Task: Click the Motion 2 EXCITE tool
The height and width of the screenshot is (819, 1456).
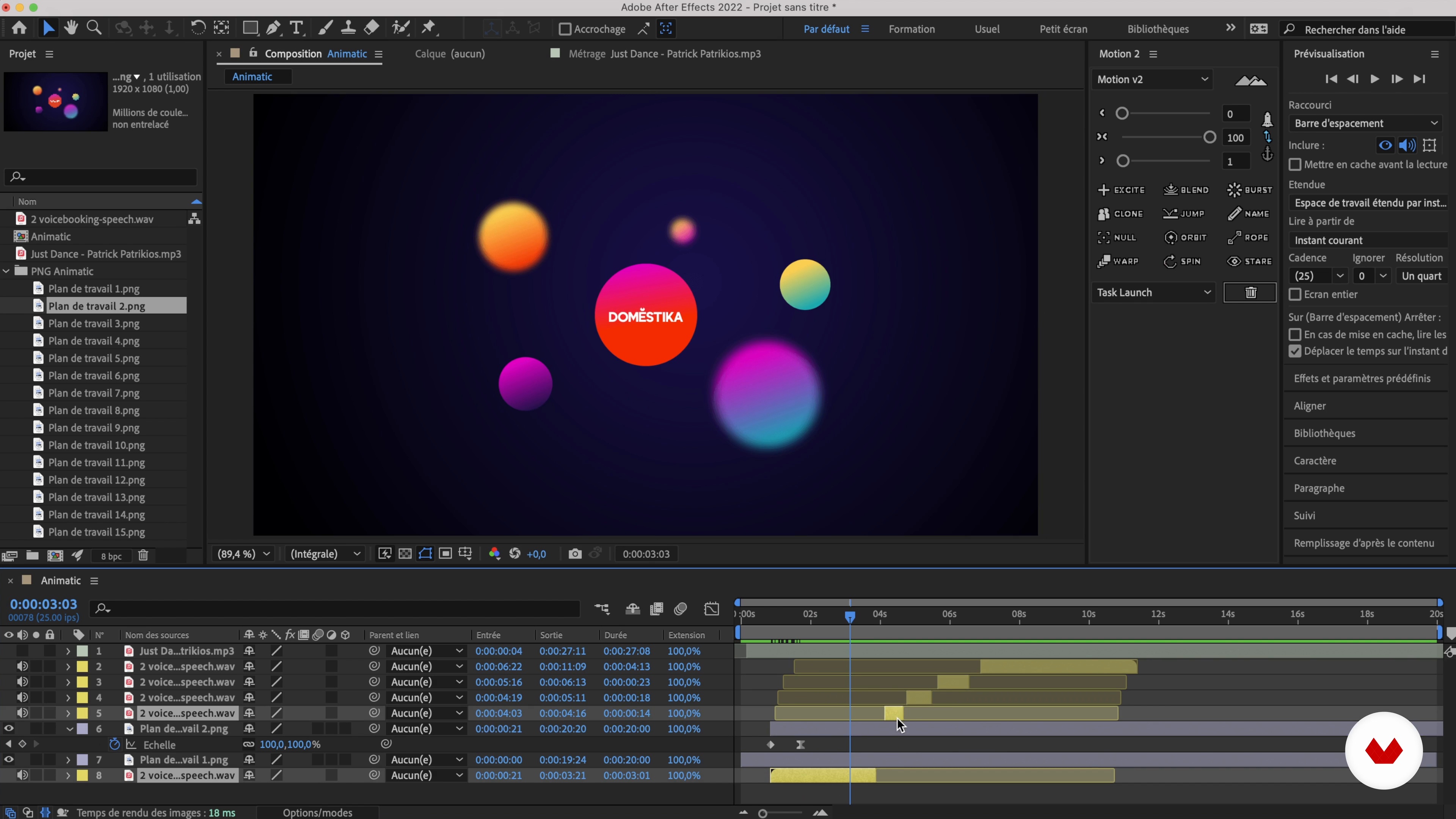Action: coord(1122,190)
